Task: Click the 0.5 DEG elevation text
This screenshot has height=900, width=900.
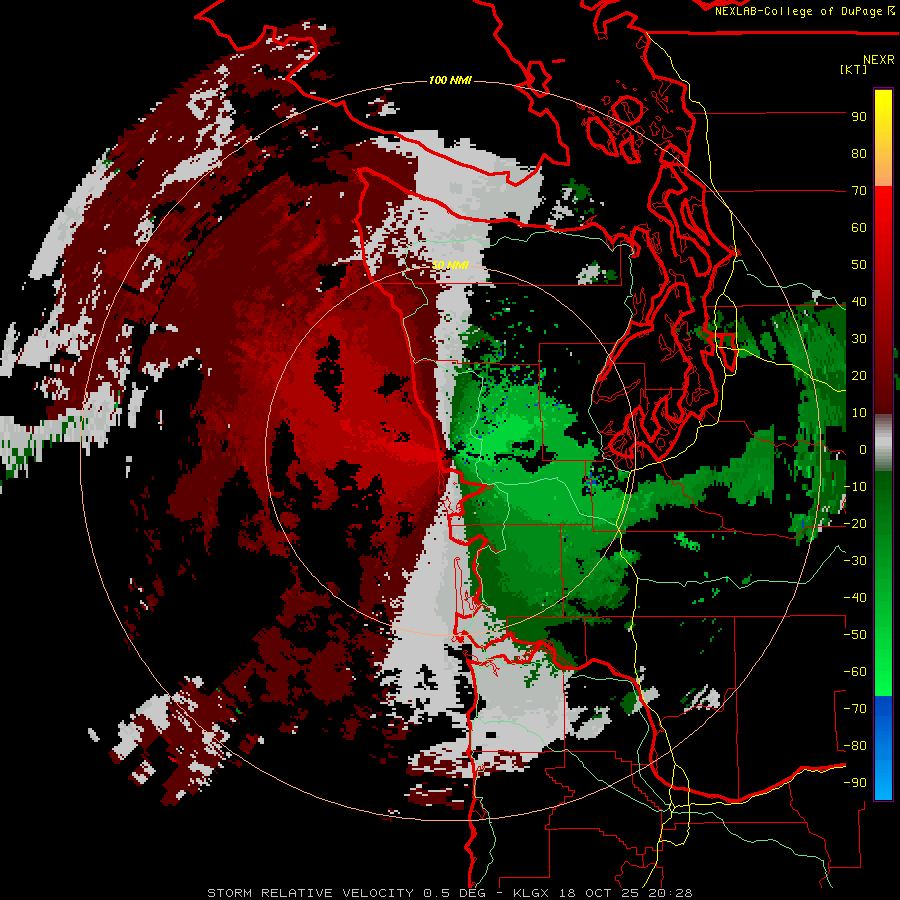Action: click(454, 893)
